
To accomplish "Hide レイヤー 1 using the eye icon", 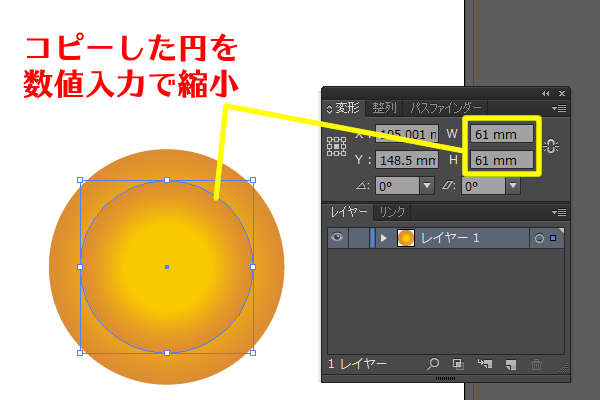I will coord(337,238).
